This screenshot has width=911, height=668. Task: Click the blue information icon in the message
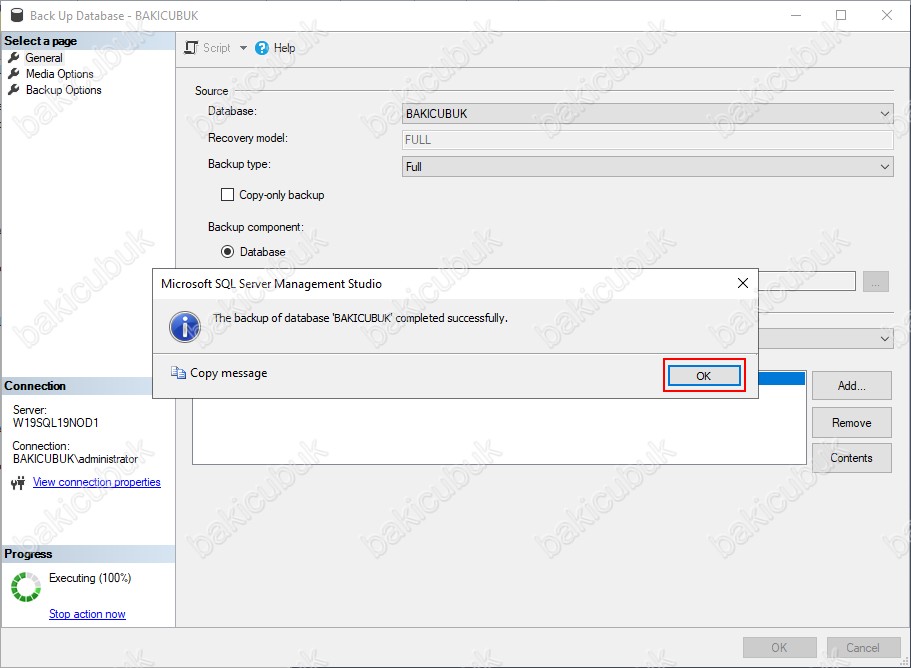pyautogui.click(x=185, y=327)
